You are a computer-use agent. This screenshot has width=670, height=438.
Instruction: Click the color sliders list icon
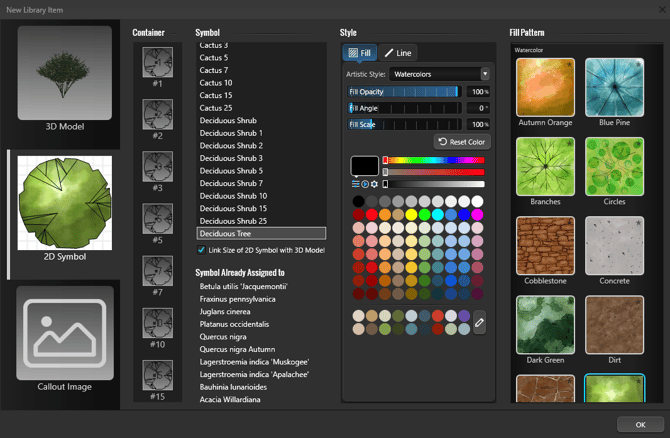click(x=356, y=184)
